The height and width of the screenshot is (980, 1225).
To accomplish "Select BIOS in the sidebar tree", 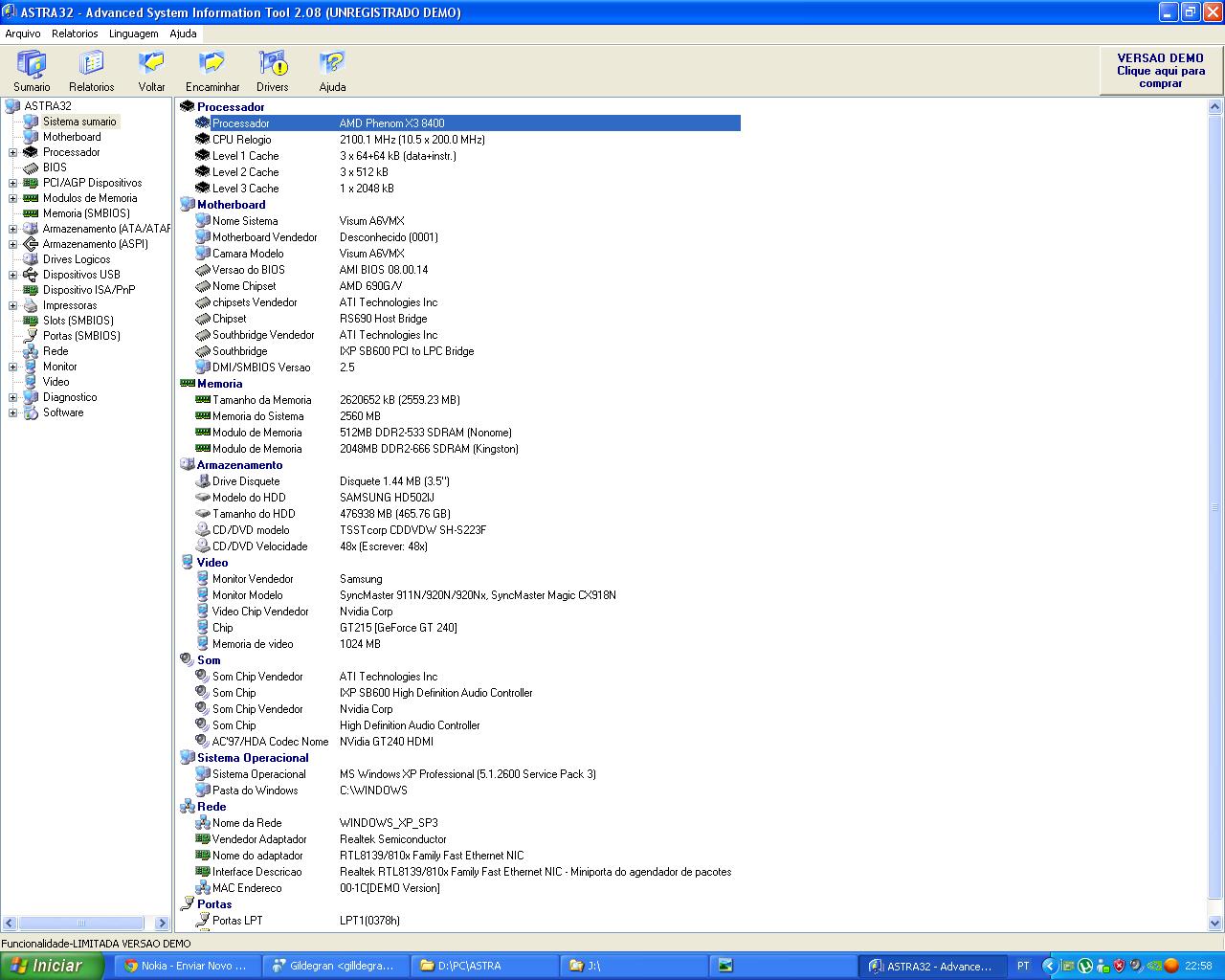I will pyautogui.click(x=55, y=167).
